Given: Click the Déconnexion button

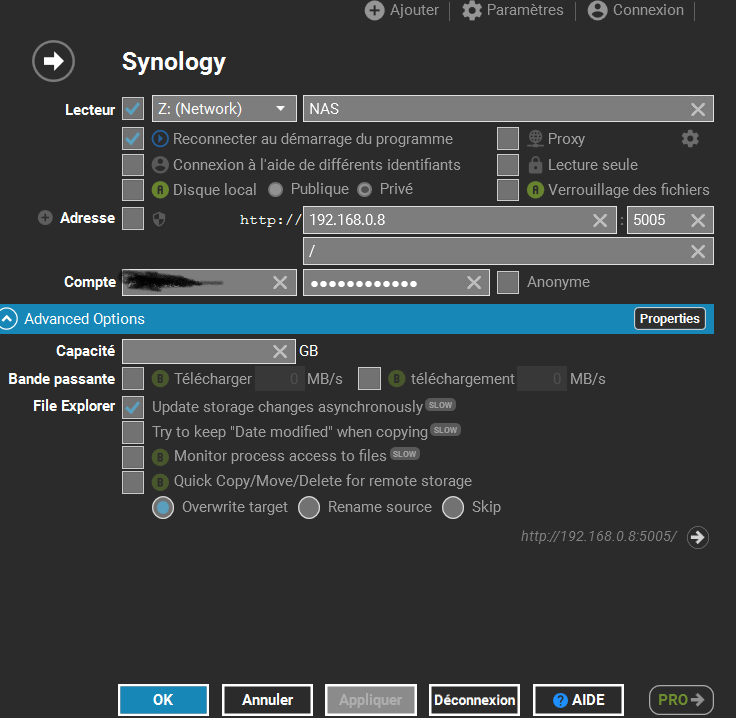Looking at the screenshot, I should [x=475, y=700].
